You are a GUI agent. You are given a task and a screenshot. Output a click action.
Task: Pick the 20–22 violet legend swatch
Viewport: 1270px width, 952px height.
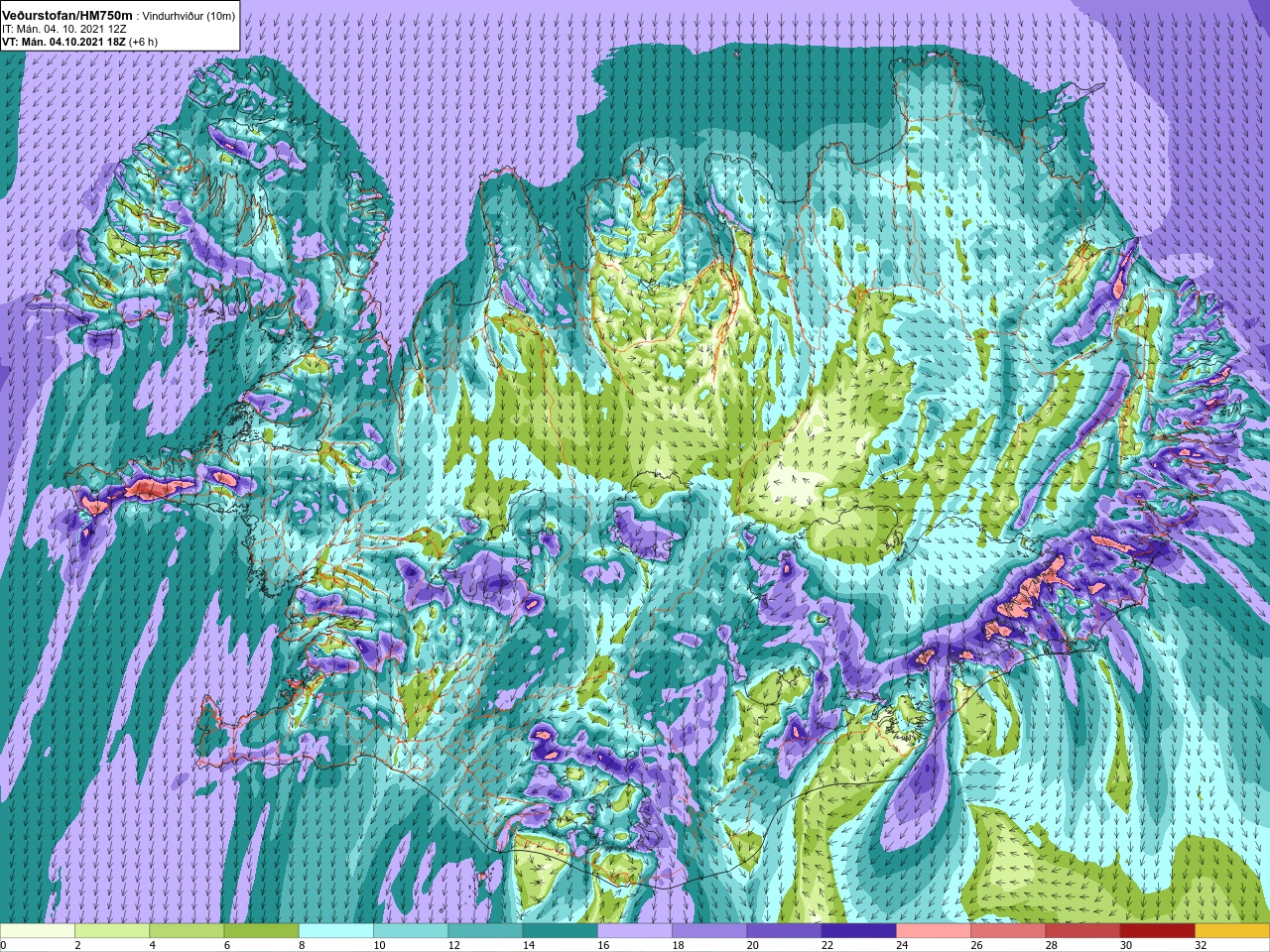point(784,931)
